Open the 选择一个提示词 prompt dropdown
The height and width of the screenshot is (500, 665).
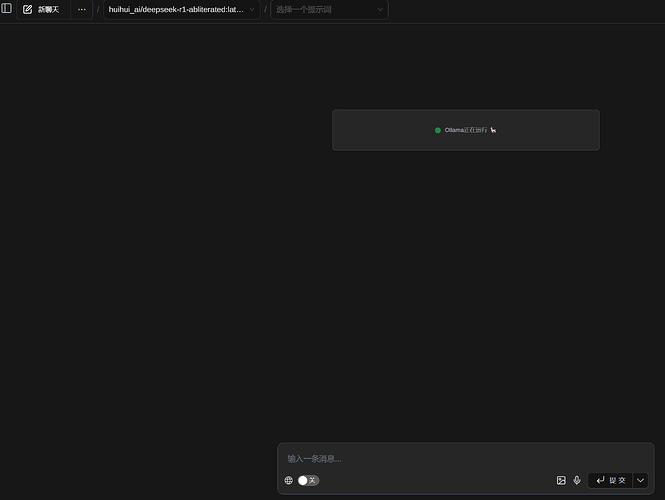tap(330, 9)
